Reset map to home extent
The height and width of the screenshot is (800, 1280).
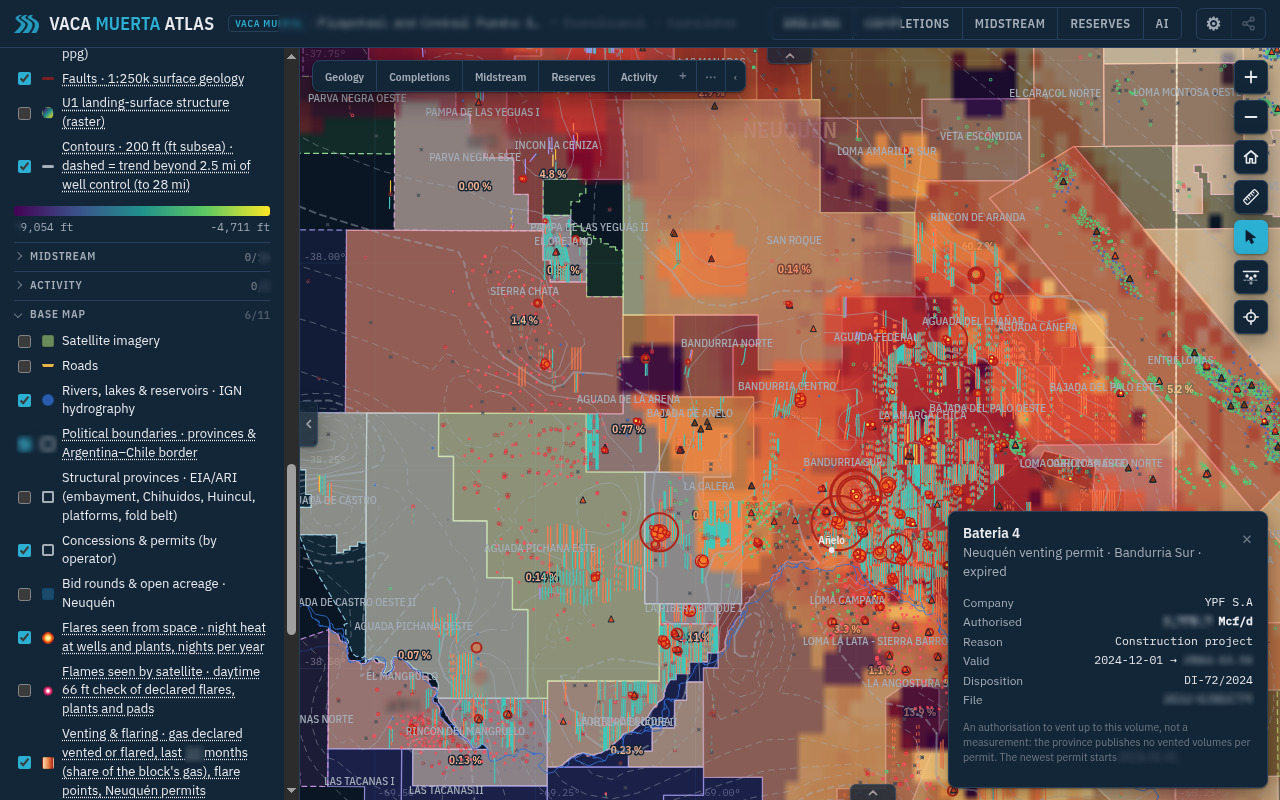click(x=1250, y=157)
